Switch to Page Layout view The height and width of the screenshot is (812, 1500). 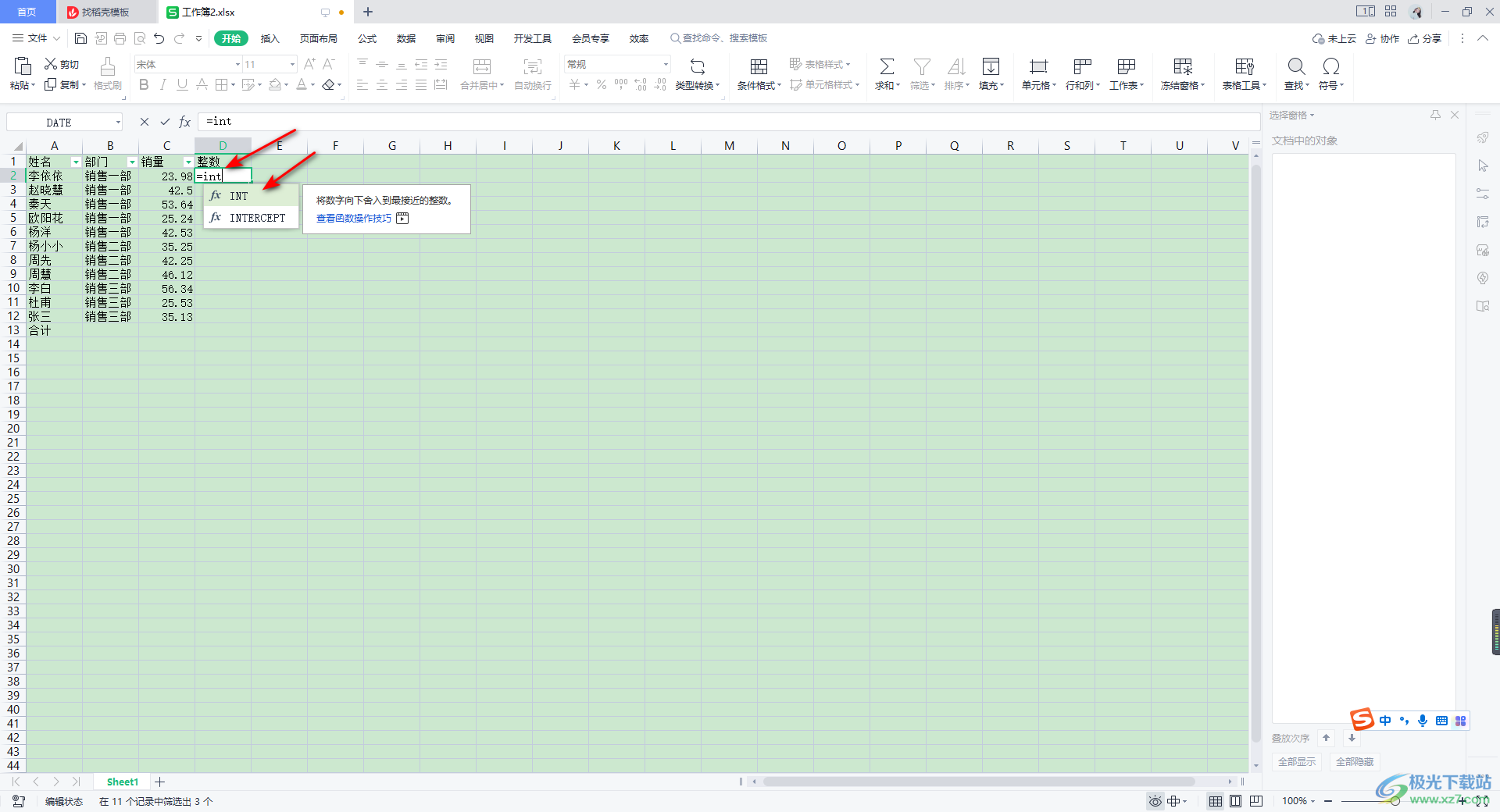click(1236, 801)
